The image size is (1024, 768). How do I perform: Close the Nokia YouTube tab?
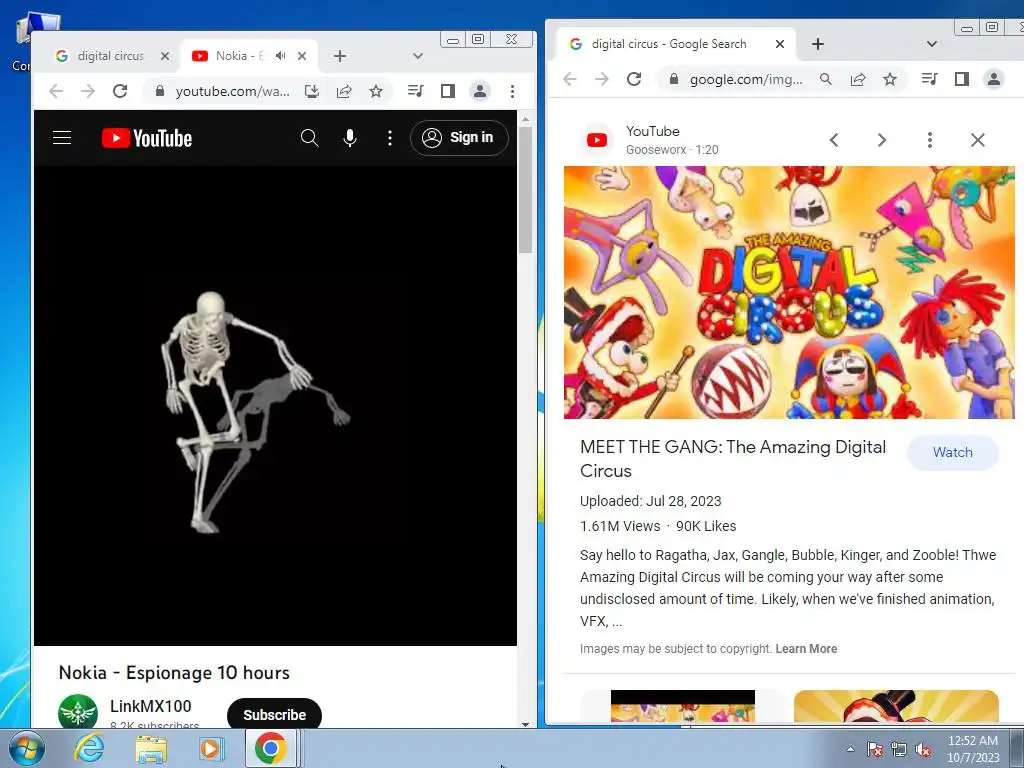pyautogui.click(x=302, y=56)
